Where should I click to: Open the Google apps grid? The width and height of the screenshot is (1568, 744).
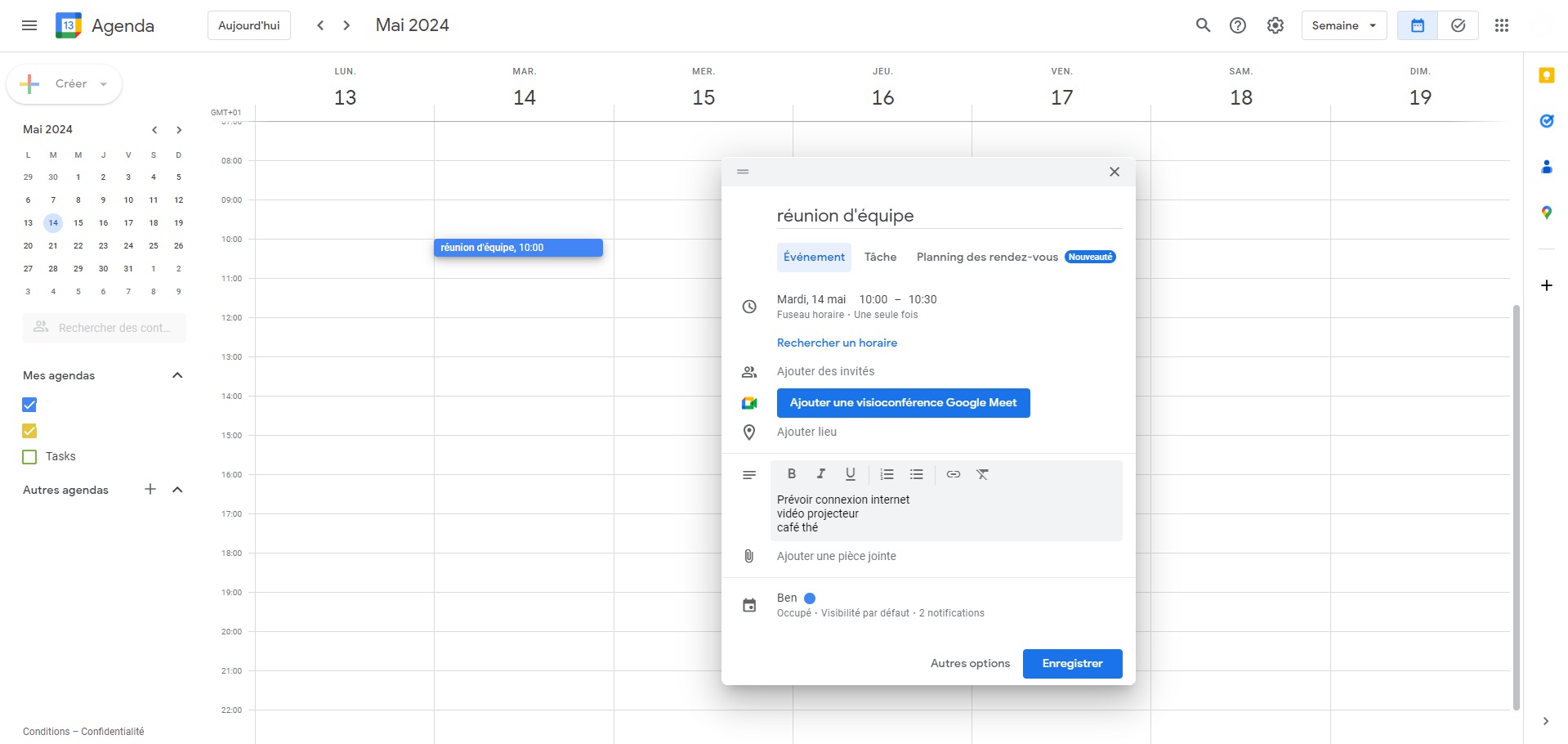tap(1502, 25)
